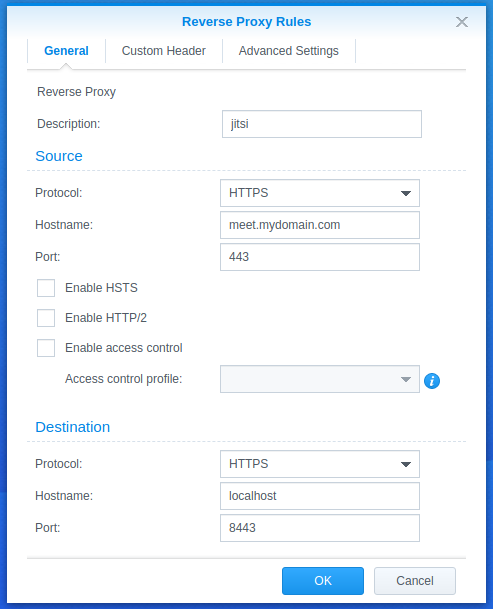Select the General tab
Viewport: 493px width, 609px height.
(x=66, y=51)
